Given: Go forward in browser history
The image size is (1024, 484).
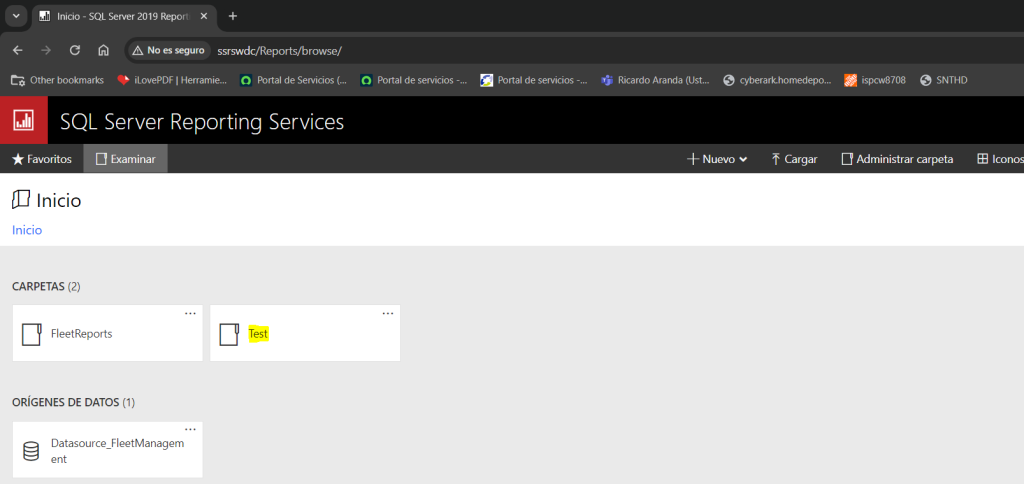Looking at the screenshot, I should tap(46, 50).
